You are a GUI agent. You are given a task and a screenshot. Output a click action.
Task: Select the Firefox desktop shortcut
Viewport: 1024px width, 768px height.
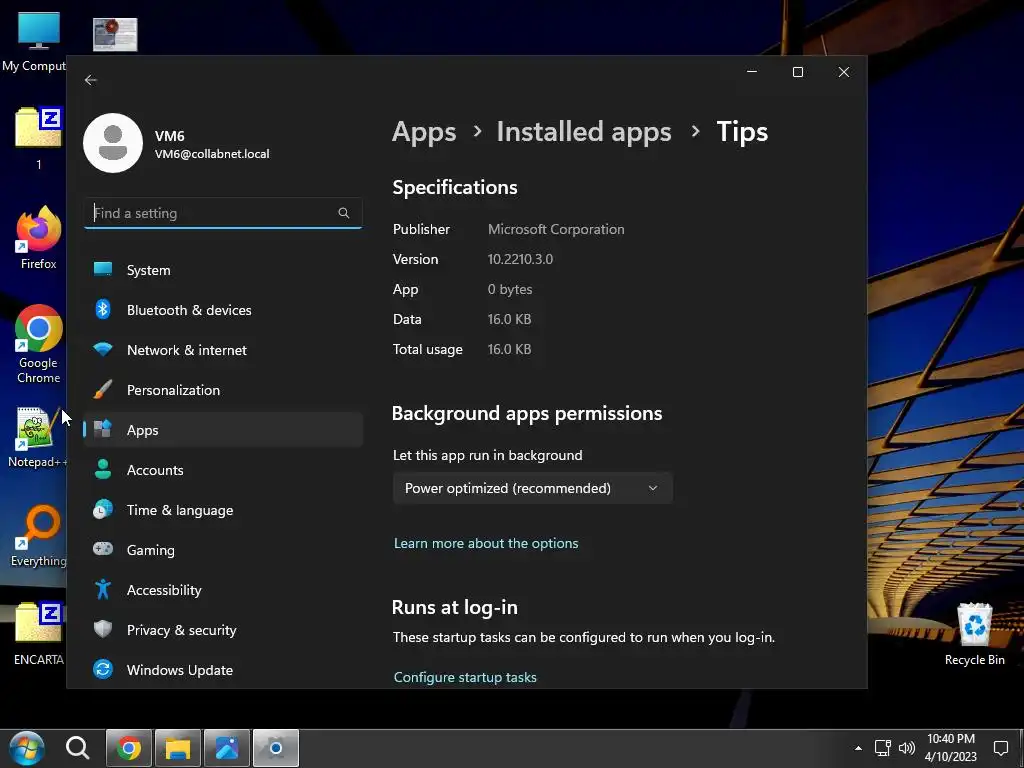[39, 238]
